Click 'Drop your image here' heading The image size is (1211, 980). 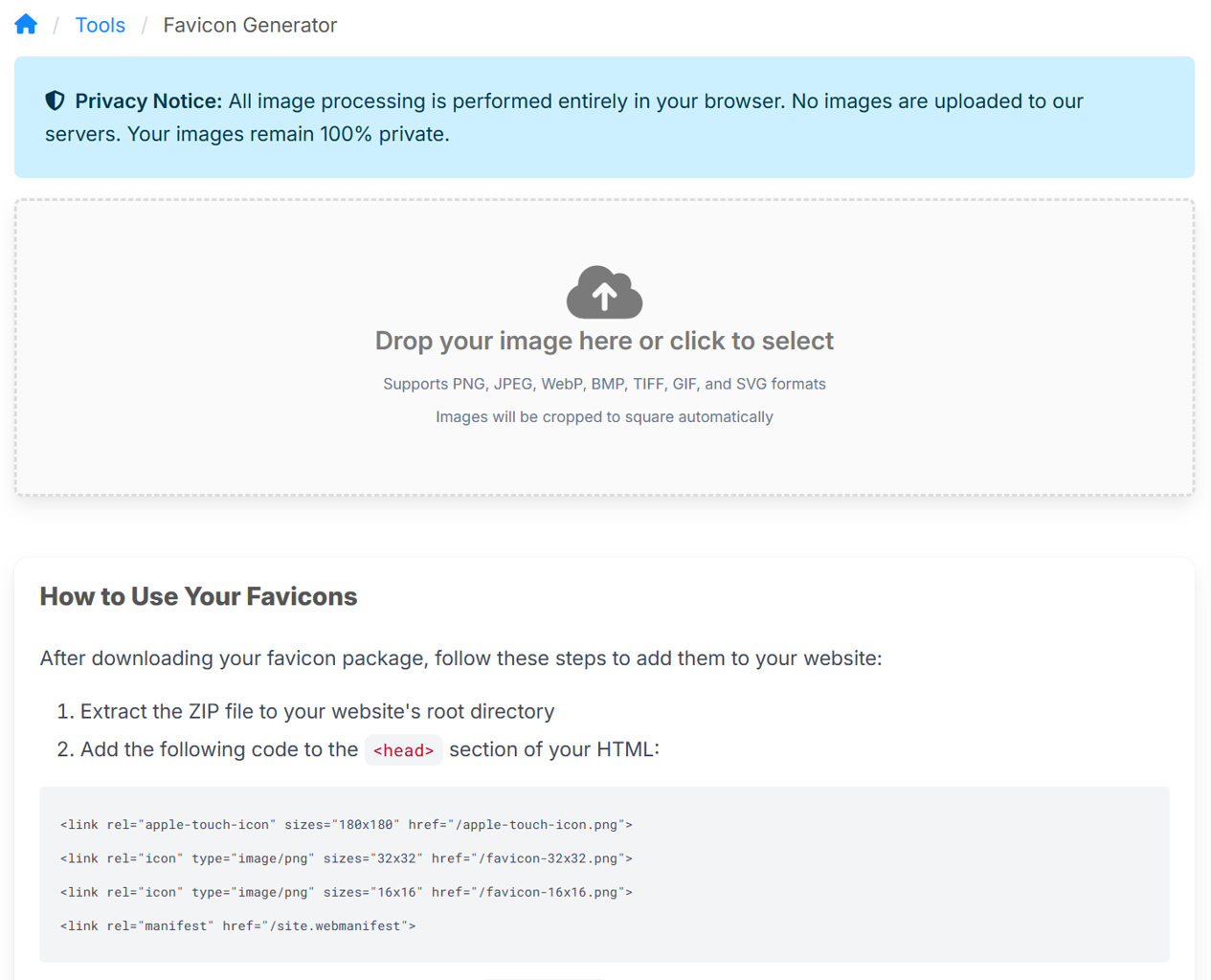tap(604, 341)
